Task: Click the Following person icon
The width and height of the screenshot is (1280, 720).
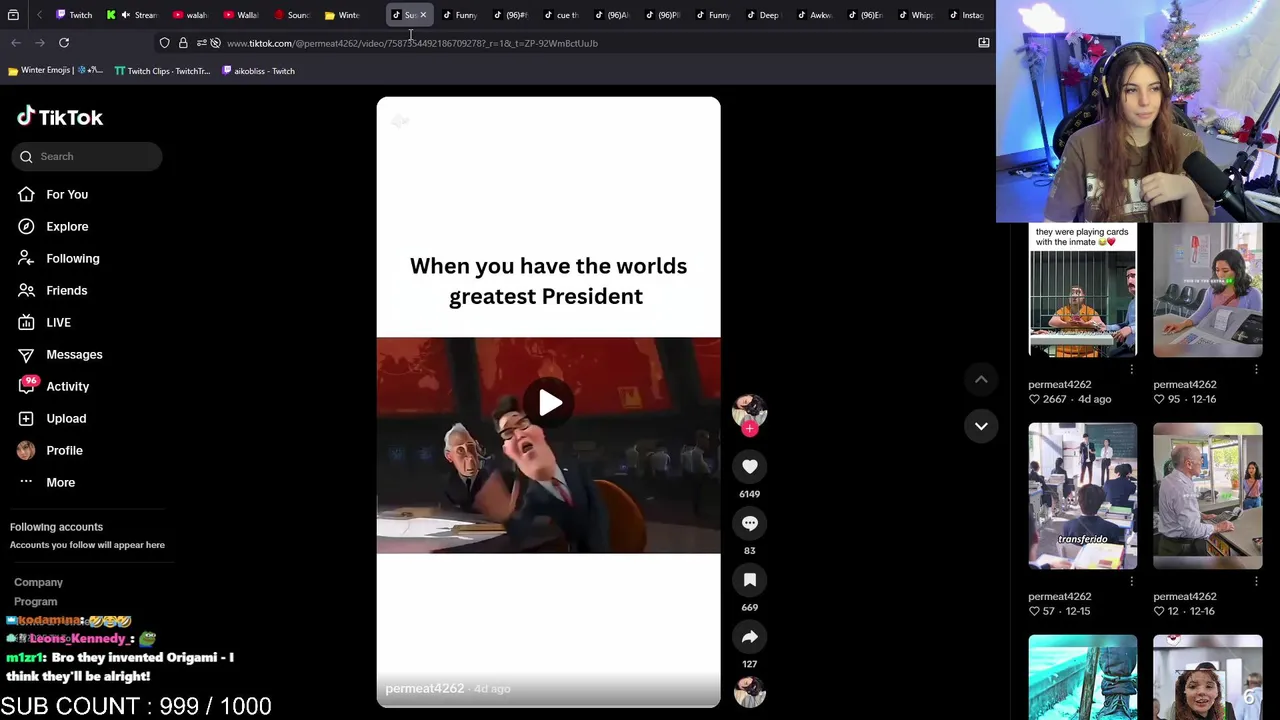Action: (x=27, y=258)
